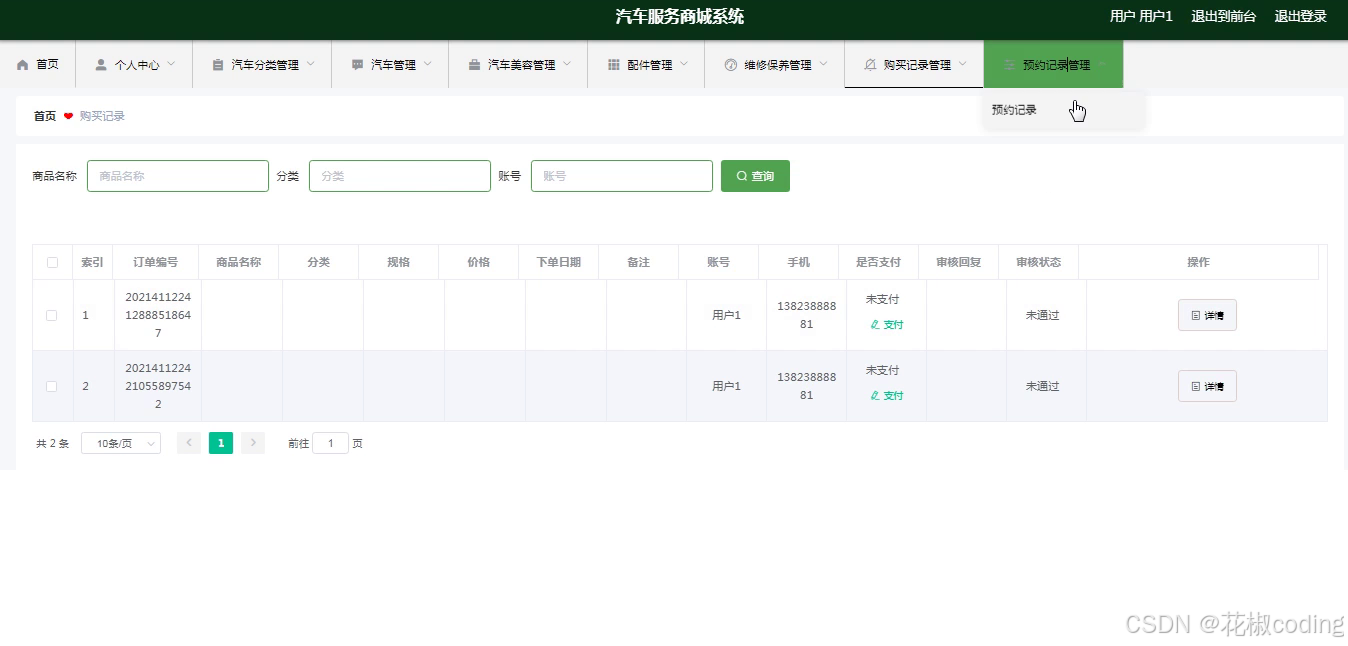Open the 10条/页 page size dropdown

[x=121, y=443]
